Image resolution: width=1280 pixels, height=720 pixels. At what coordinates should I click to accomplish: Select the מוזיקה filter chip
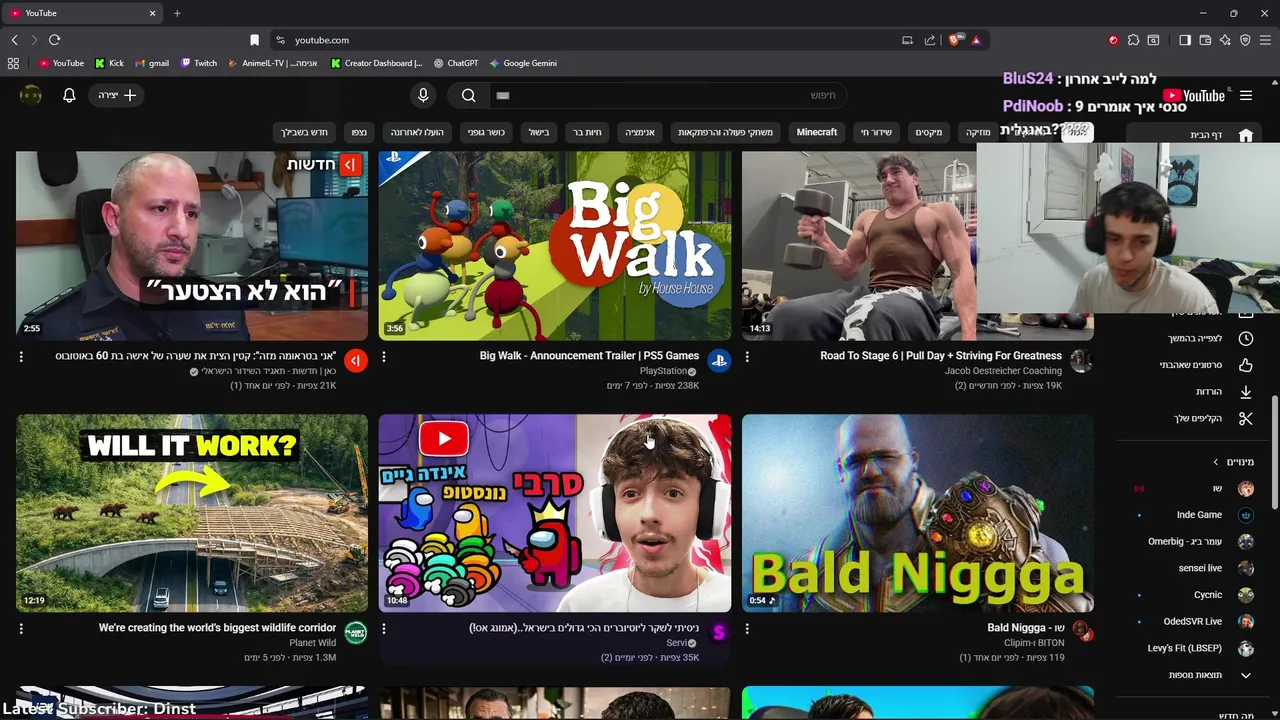click(978, 132)
